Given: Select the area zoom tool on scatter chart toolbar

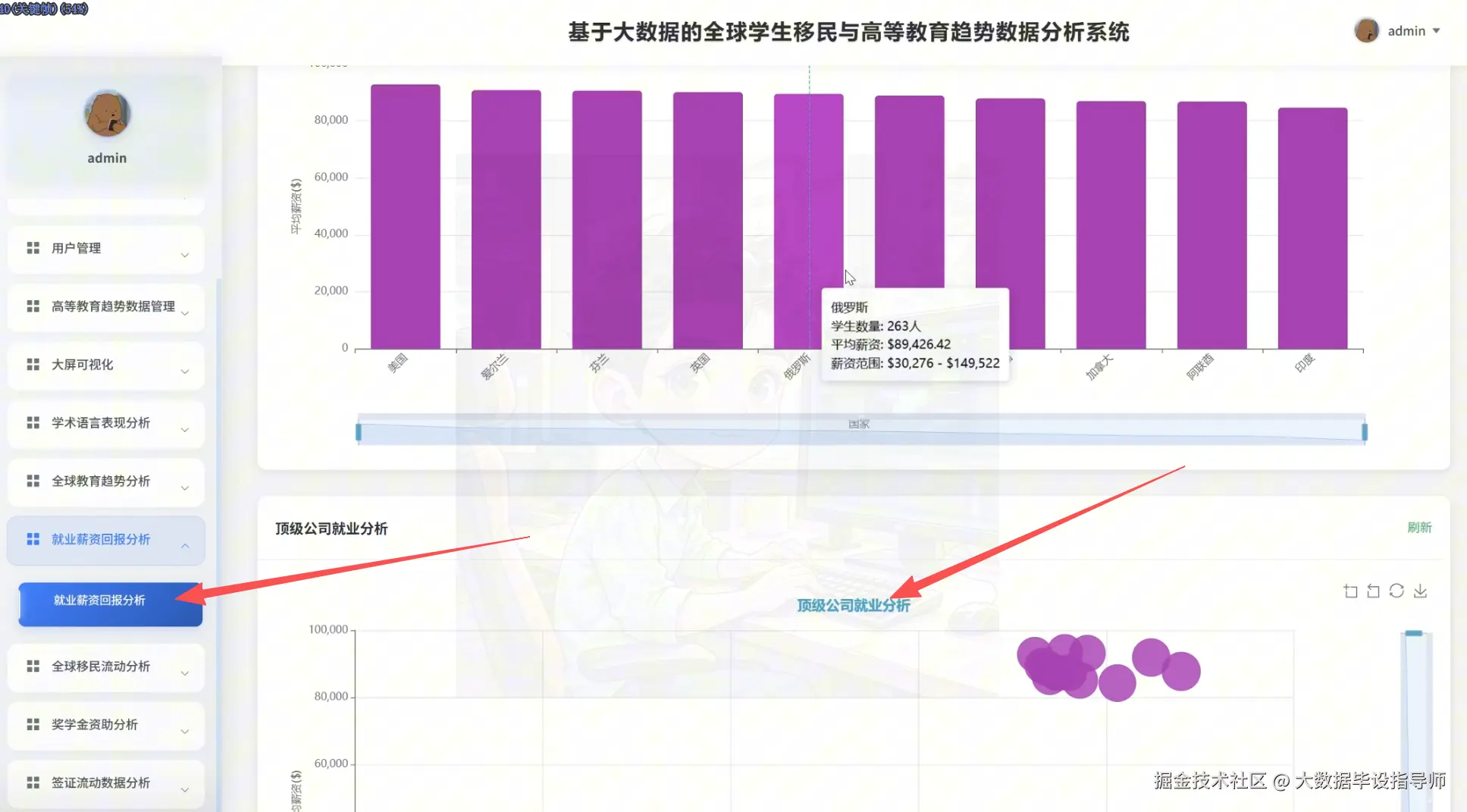Looking at the screenshot, I should click(1351, 591).
